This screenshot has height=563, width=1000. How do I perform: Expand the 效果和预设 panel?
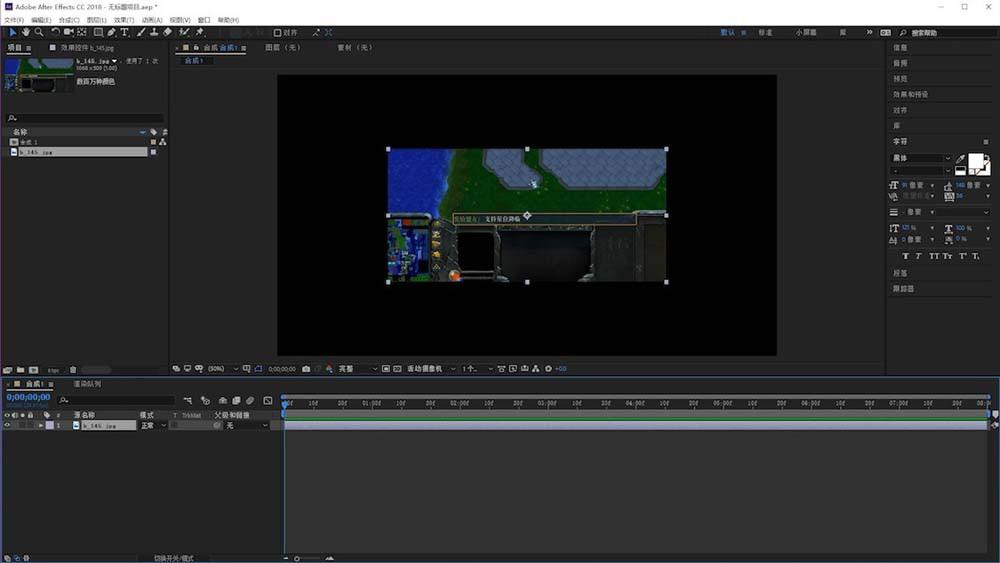pos(910,94)
